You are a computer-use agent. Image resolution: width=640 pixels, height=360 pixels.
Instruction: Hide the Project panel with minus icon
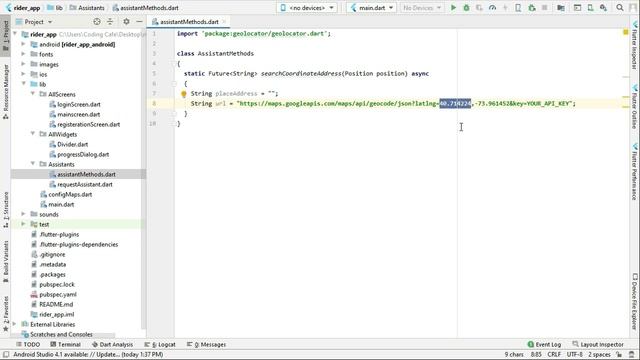139,22
